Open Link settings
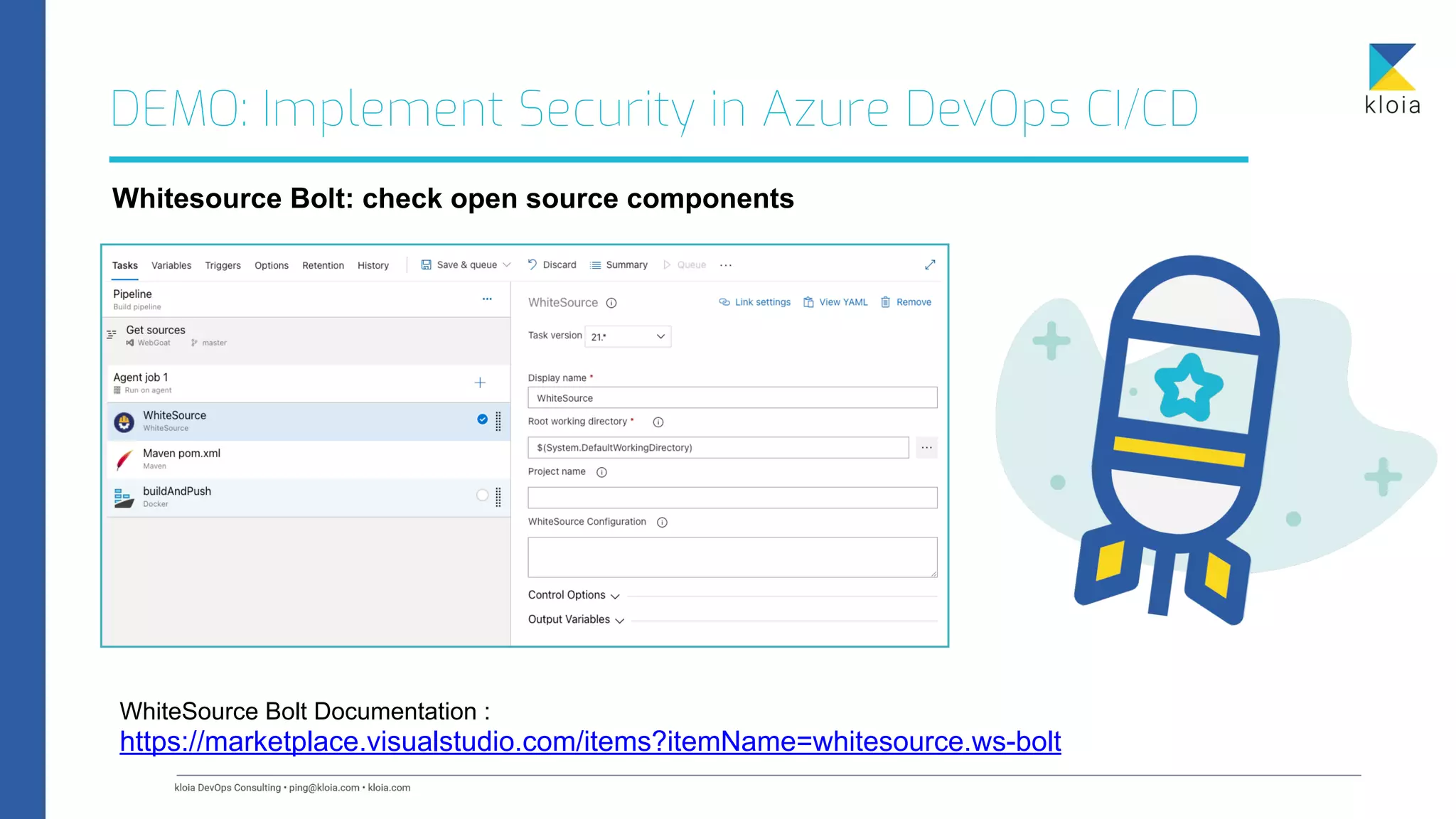 755,302
